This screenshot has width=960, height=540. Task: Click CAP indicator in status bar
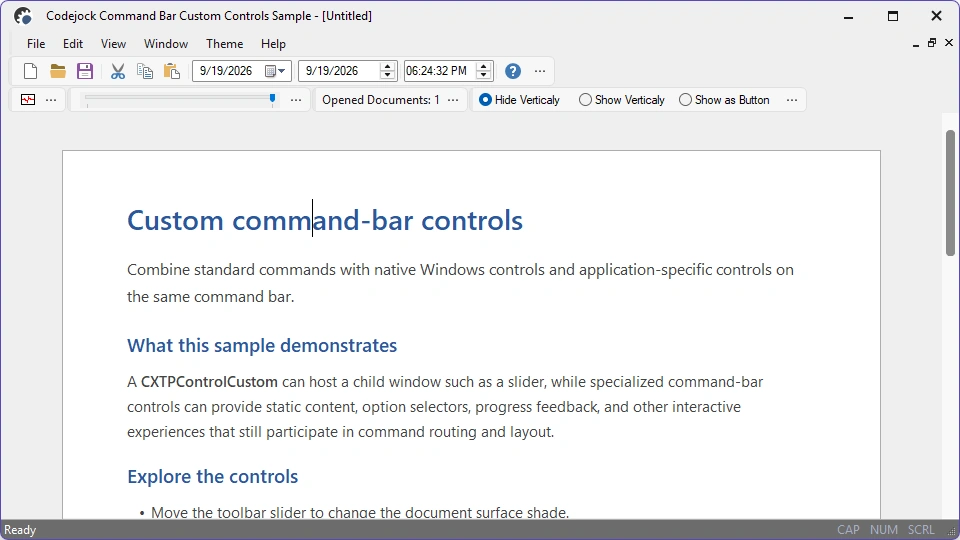point(849,530)
